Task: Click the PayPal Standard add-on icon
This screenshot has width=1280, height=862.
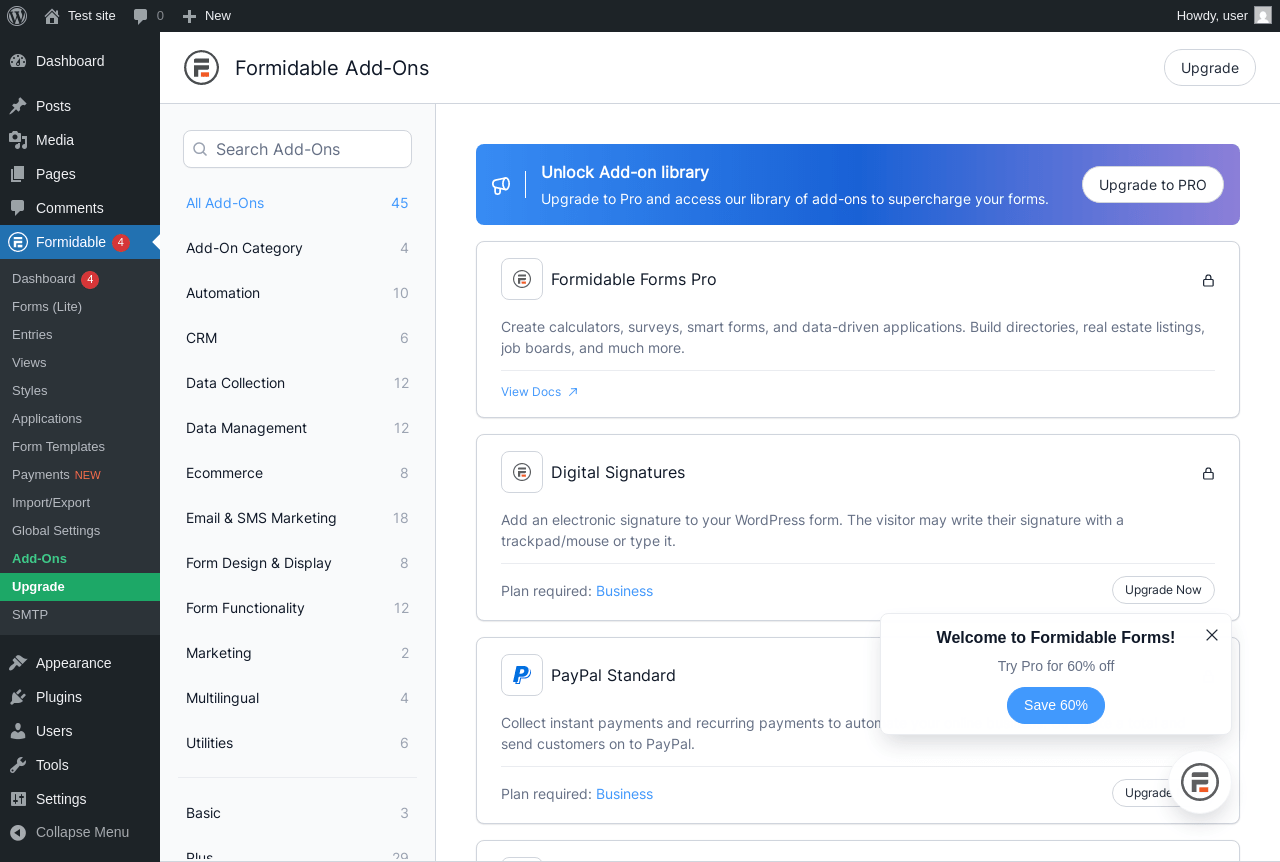Action: coord(522,675)
